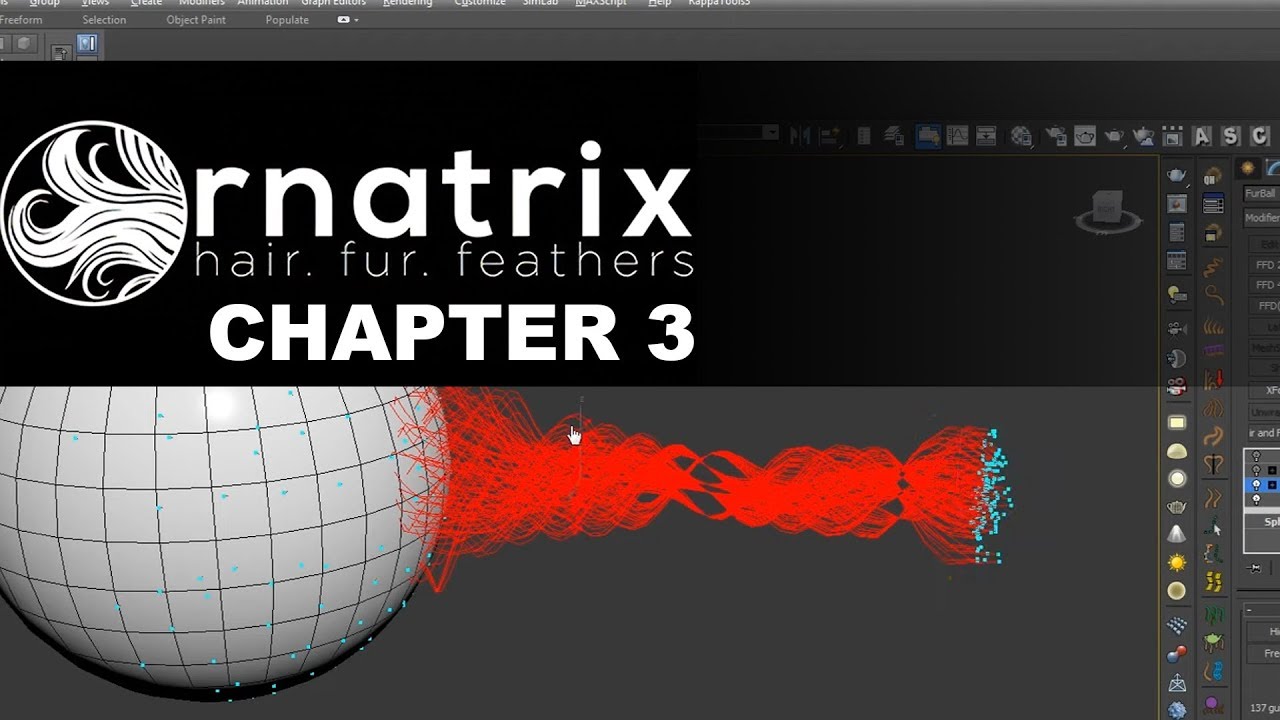Click the XFo modifier button

1265,391
